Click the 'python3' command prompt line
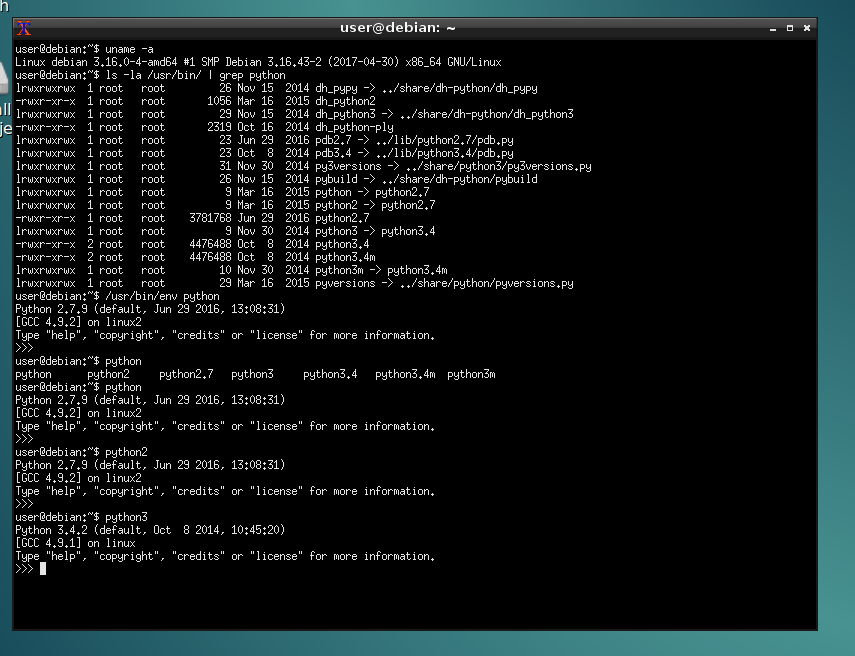Screen dimensions: 855x656 [x=81, y=517]
